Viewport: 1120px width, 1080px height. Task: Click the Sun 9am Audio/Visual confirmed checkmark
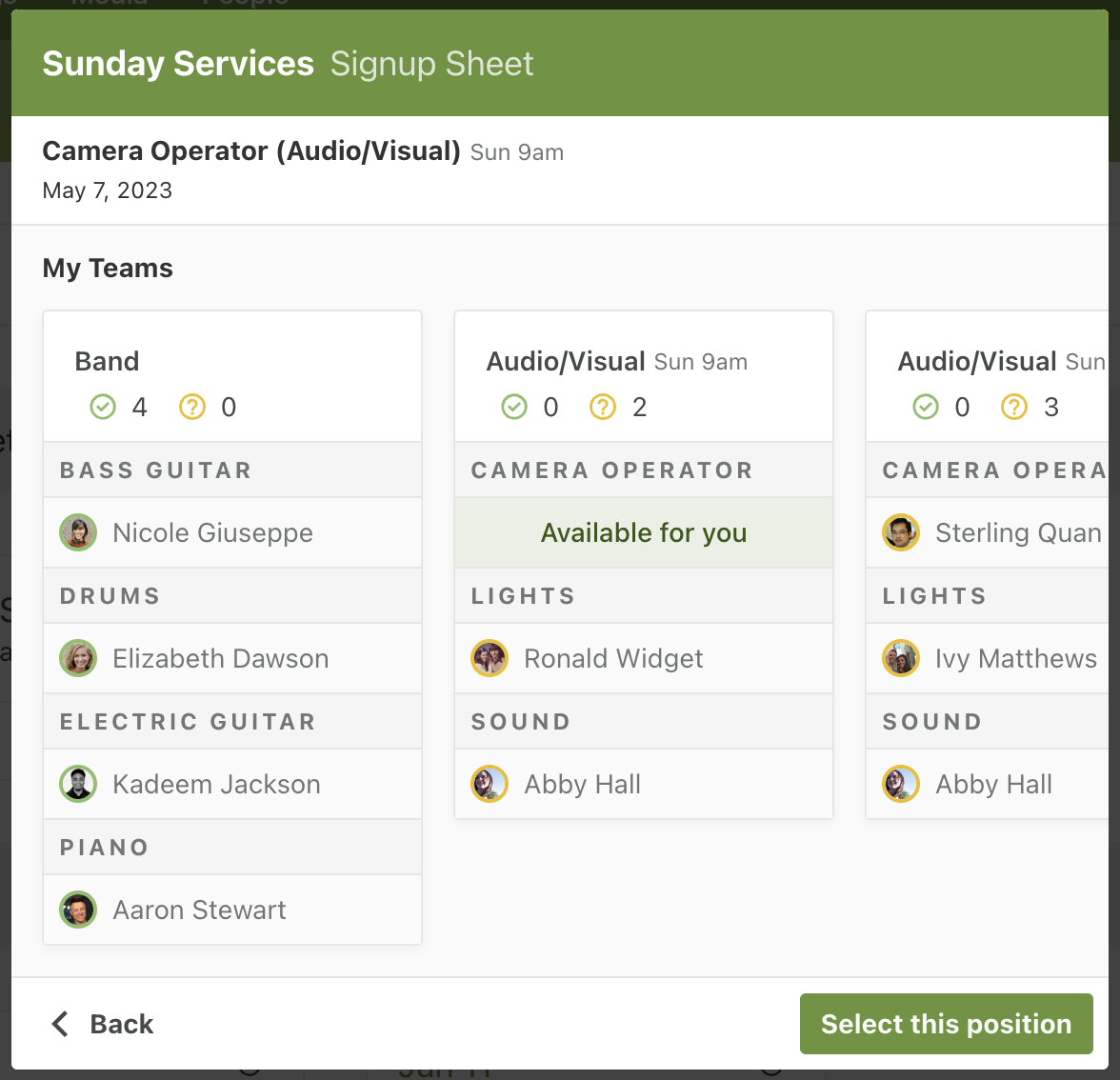coord(514,408)
